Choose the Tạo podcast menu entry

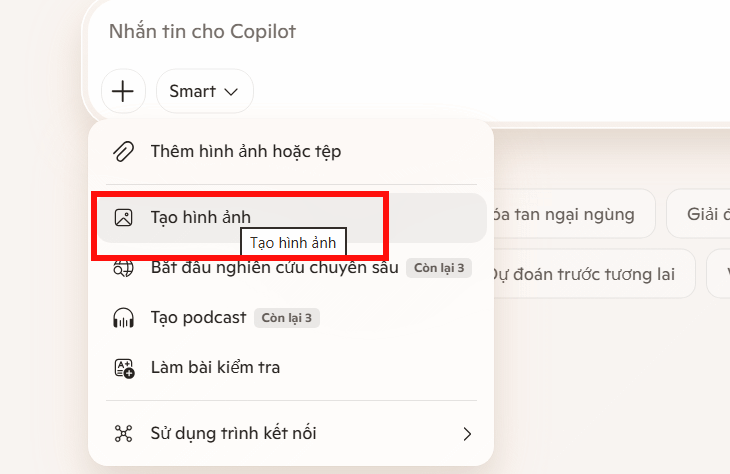[198, 318]
